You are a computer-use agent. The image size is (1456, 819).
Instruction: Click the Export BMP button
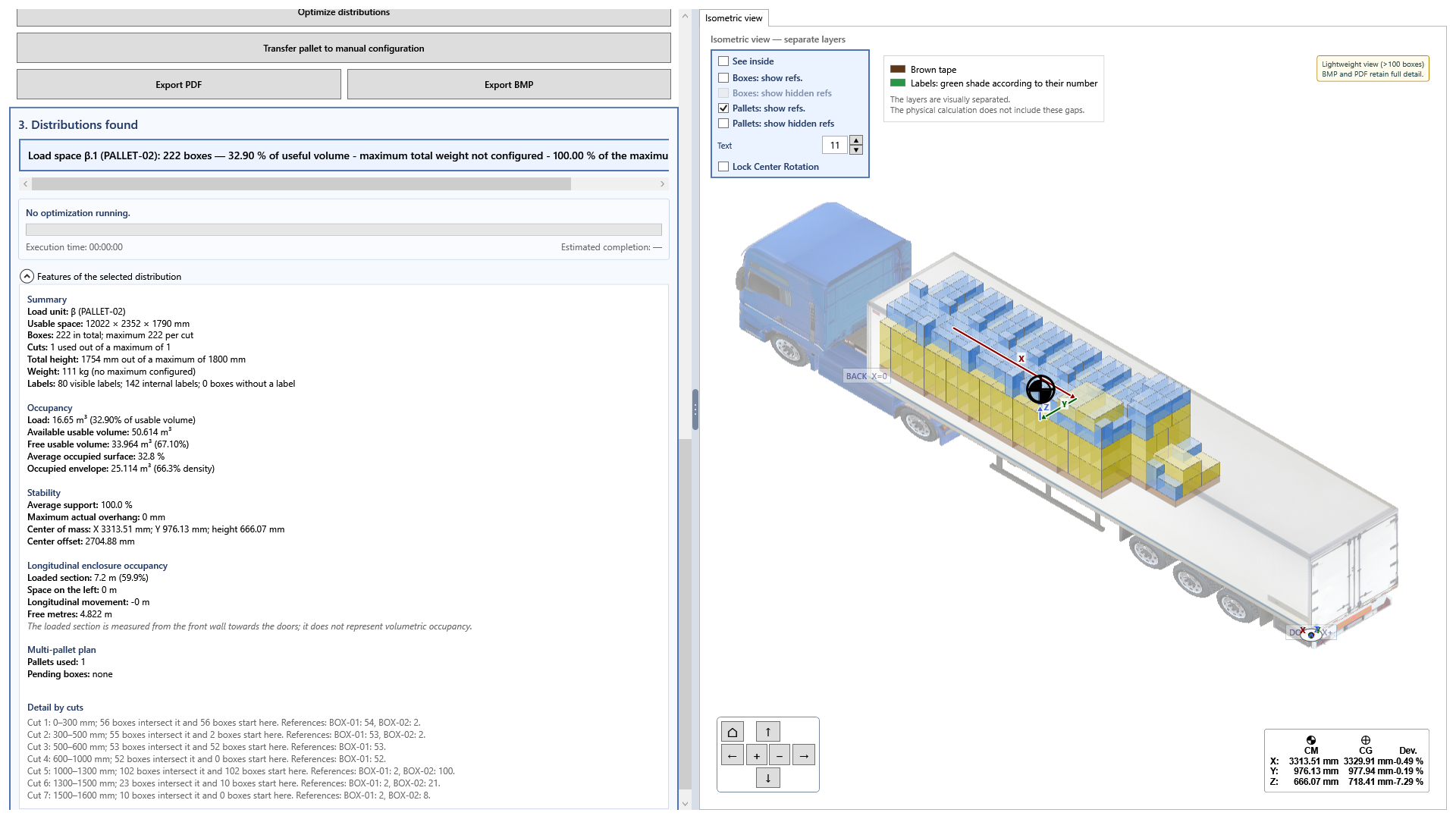point(509,84)
